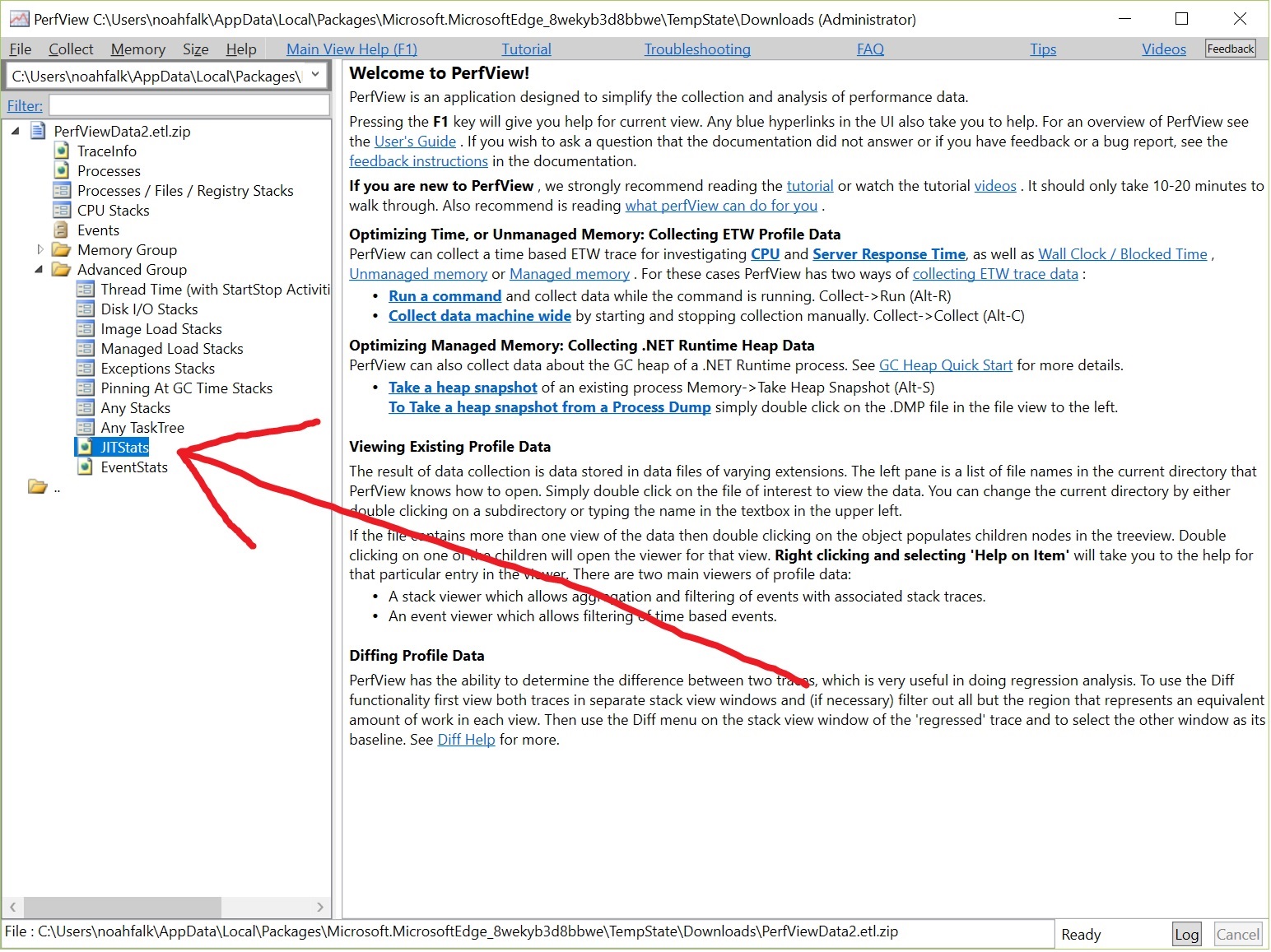The width and height of the screenshot is (1271, 952).
Task: Open the Wall Clock / Blocked Time link
Action: point(1123,254)
